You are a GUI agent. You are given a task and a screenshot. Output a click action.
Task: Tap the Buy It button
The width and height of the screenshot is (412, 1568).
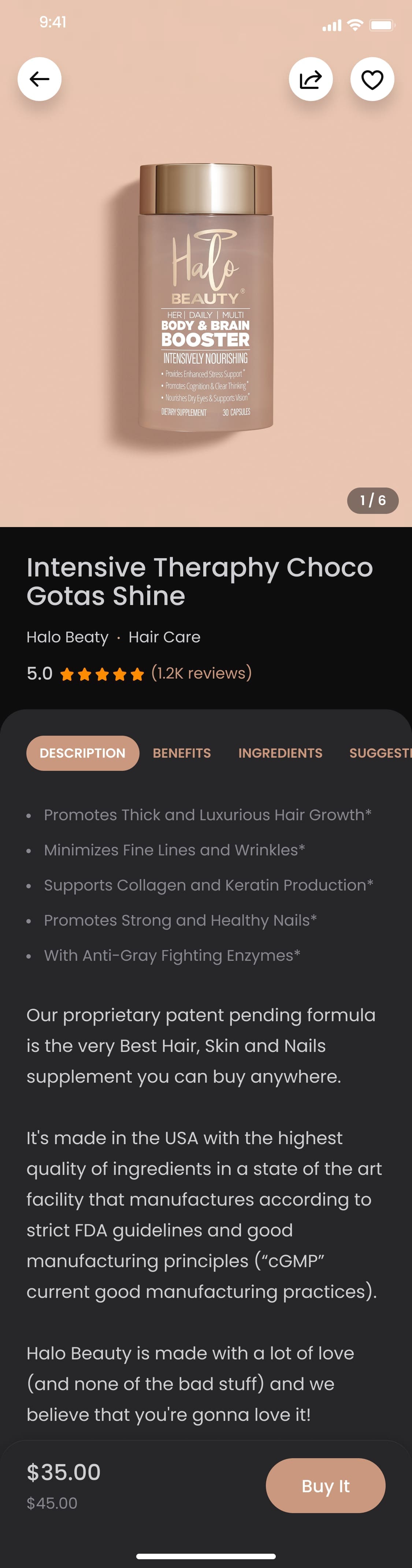326,1486
